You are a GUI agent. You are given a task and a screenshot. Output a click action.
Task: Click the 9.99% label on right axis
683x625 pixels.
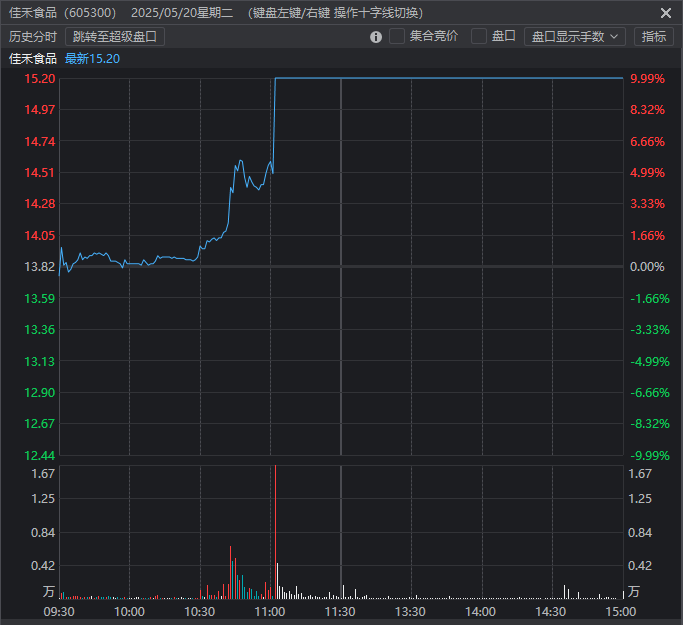coord(647,78)
